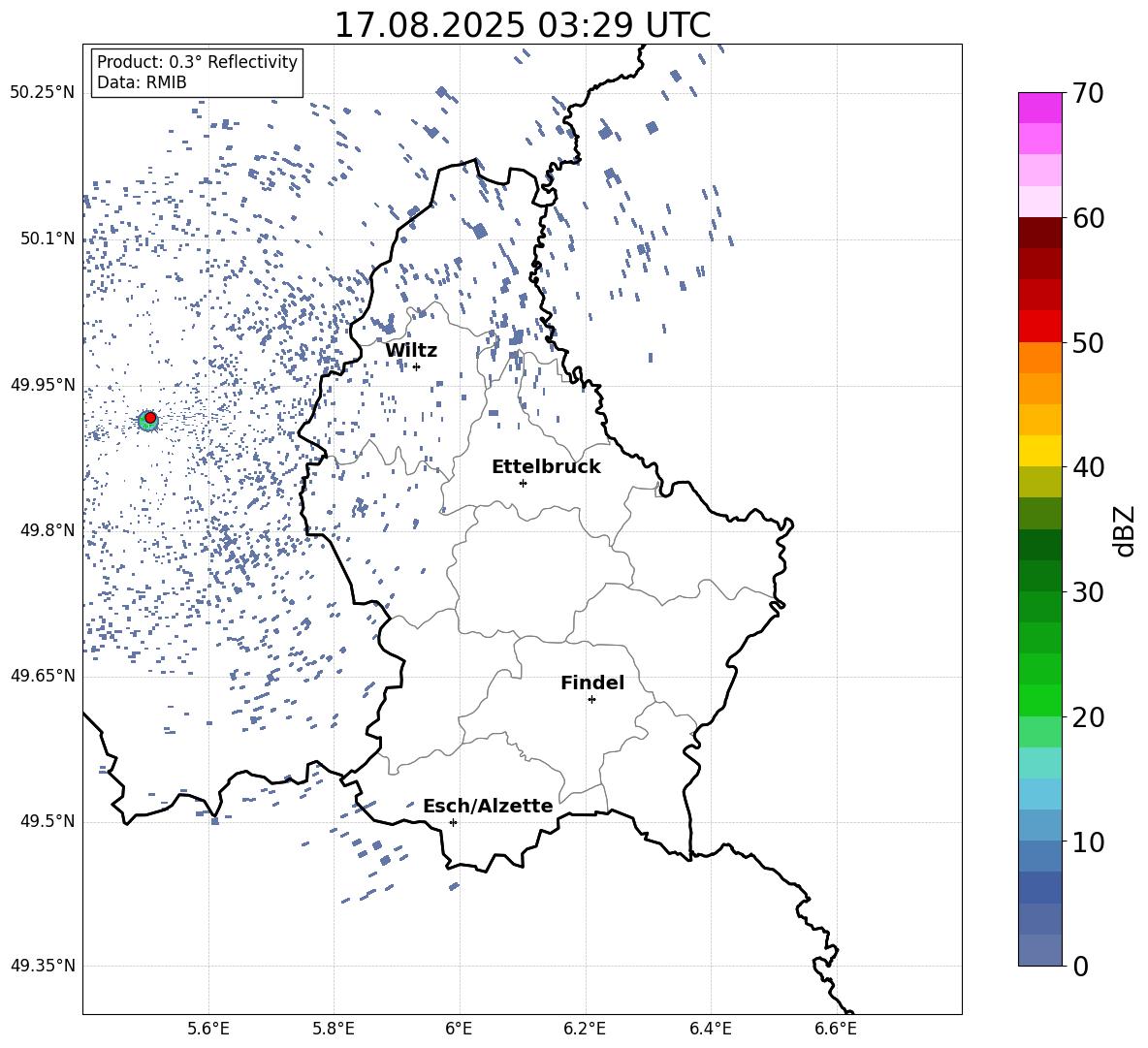Image resolution: width=1148 pixels, height=1048 pixels.
Task: Click colorbar tick label 0
Action: click(1081, 966)
